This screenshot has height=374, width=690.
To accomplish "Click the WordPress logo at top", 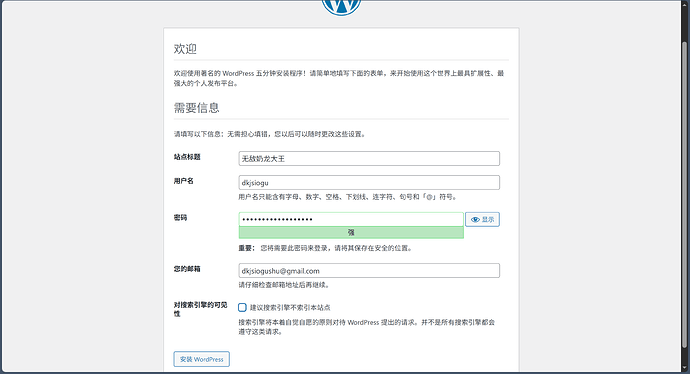I will 341,7.
